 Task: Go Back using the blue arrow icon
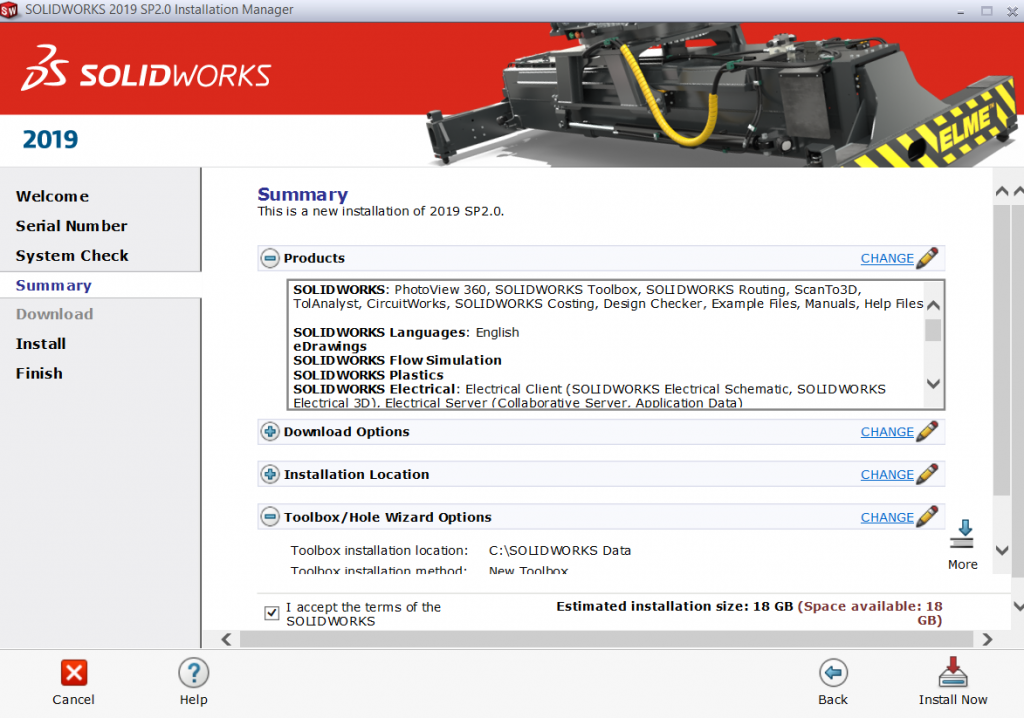833,673
